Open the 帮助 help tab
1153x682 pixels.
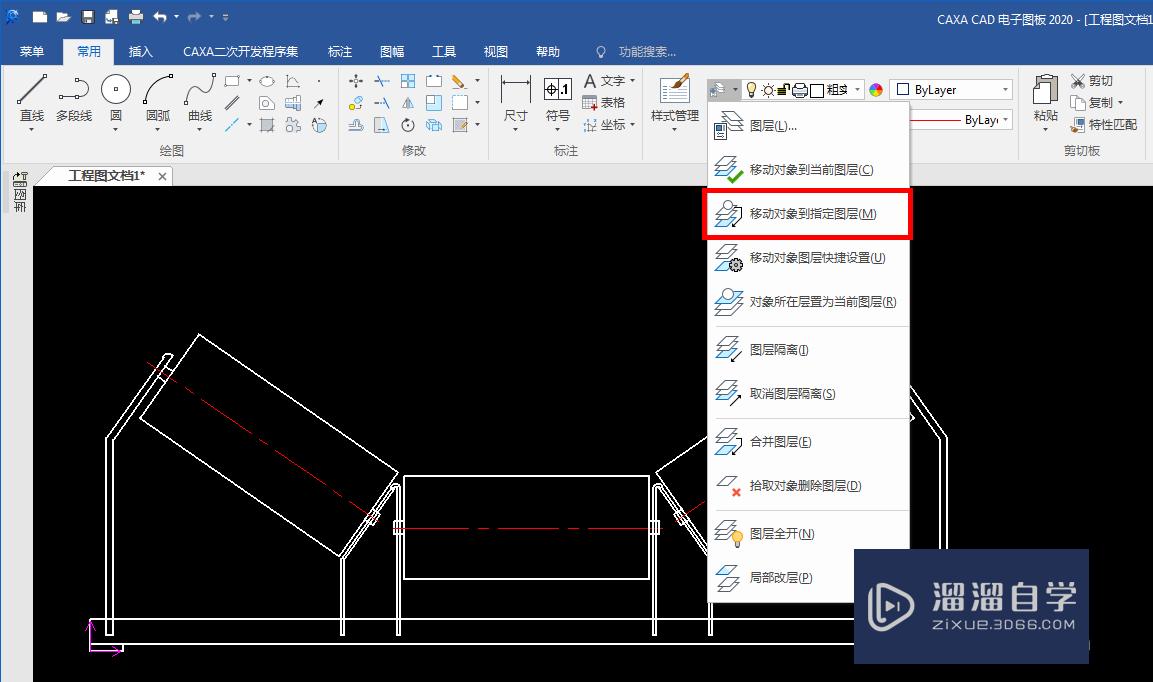click(548, 51)
